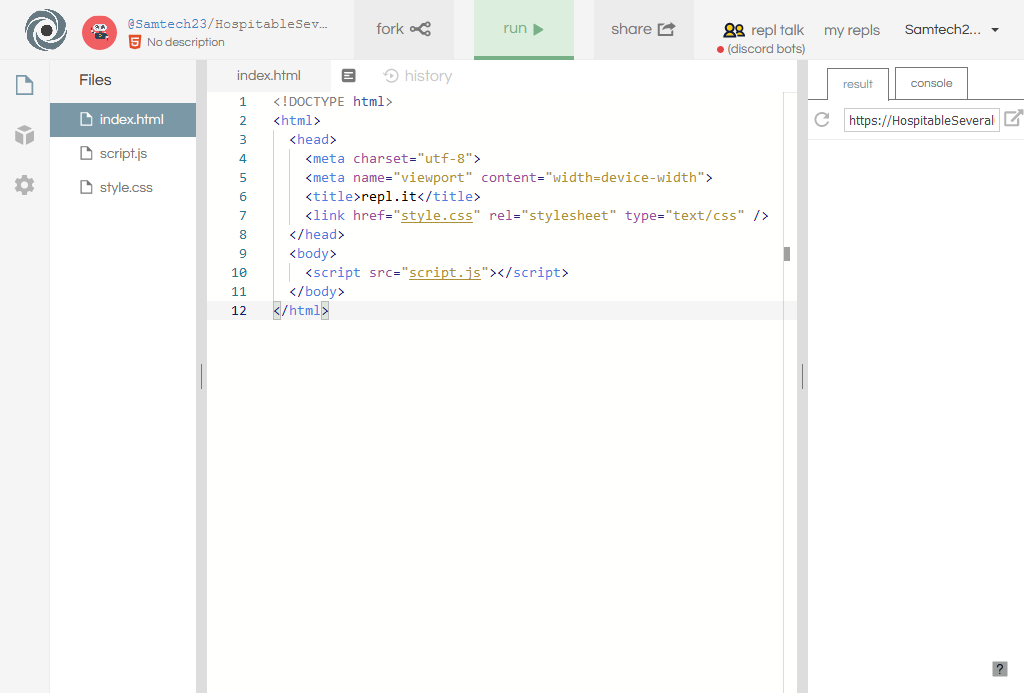The width and height of the screenshot is (1024, 693).
Task: Open script.js file
Action: (123, 153)
